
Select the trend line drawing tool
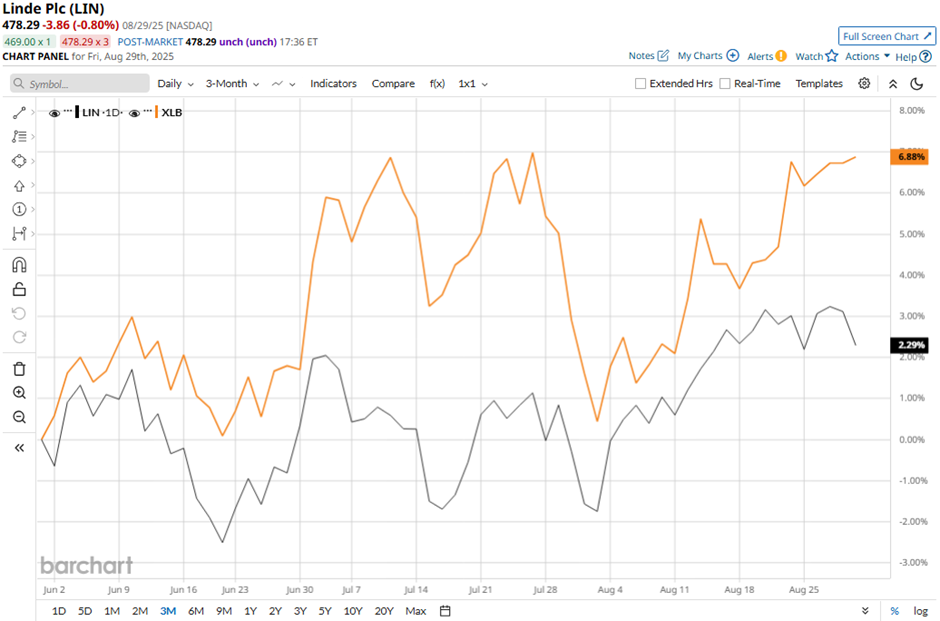tap(19, 113)
